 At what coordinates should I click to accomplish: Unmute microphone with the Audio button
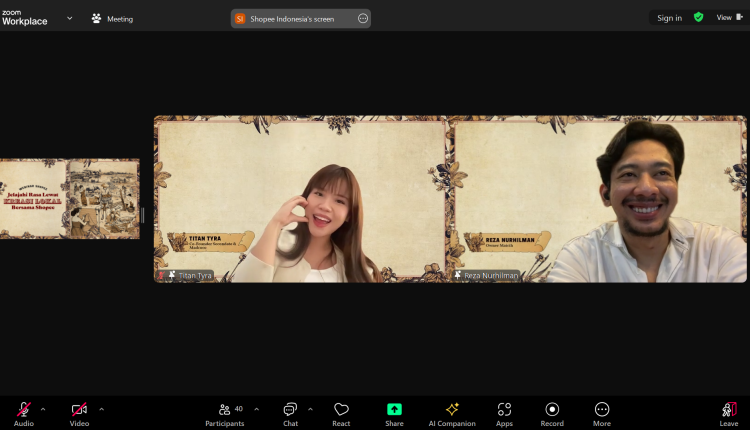click(x=23, y=410)
